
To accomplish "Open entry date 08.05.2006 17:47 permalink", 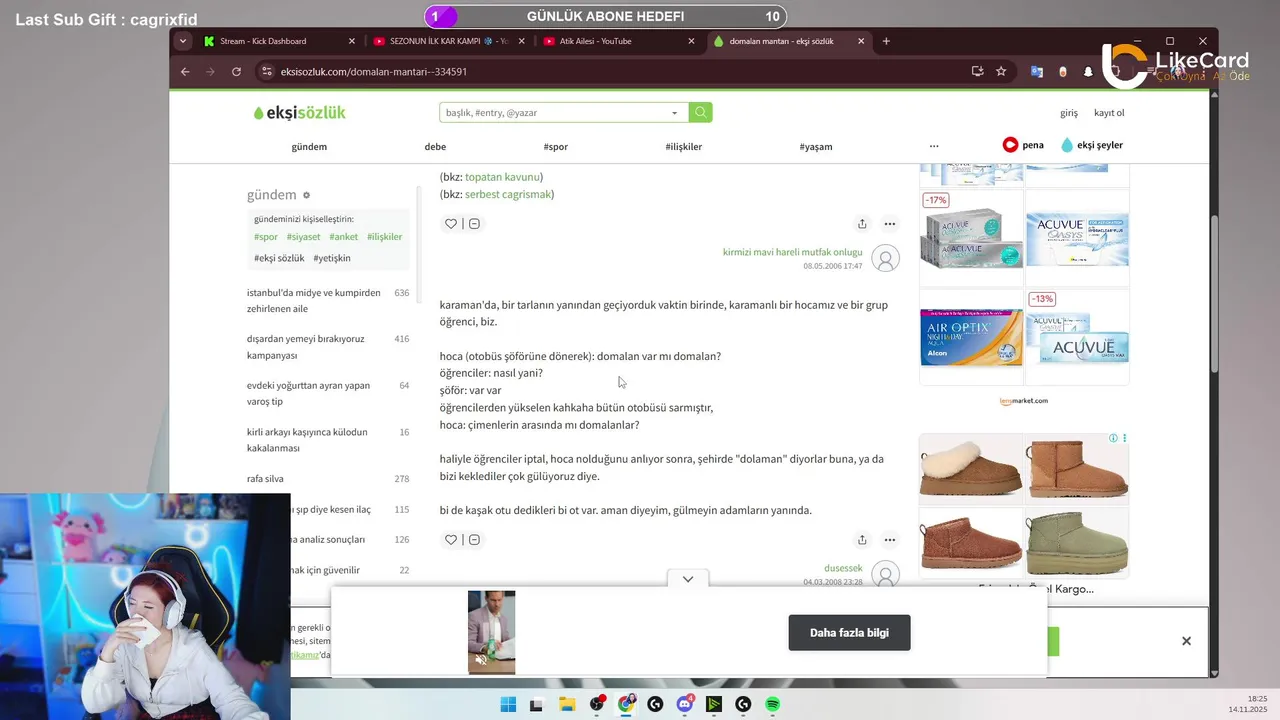I will tap(832, 266).
